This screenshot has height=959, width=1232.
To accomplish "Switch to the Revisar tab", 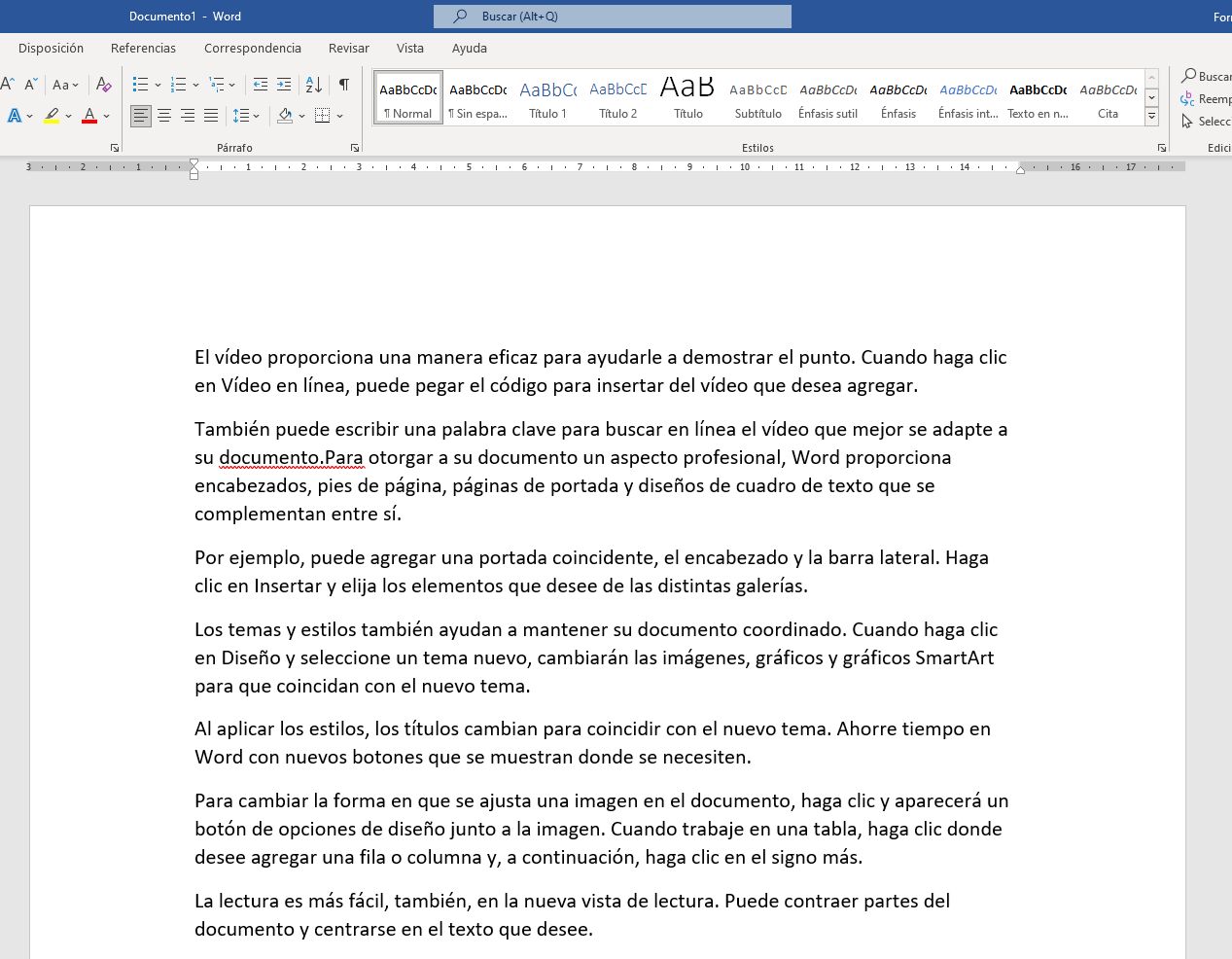I will 348,48.
